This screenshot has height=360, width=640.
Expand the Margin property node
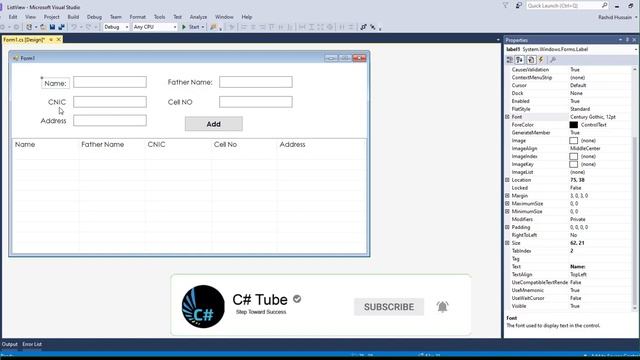click(x=507, y=196)
